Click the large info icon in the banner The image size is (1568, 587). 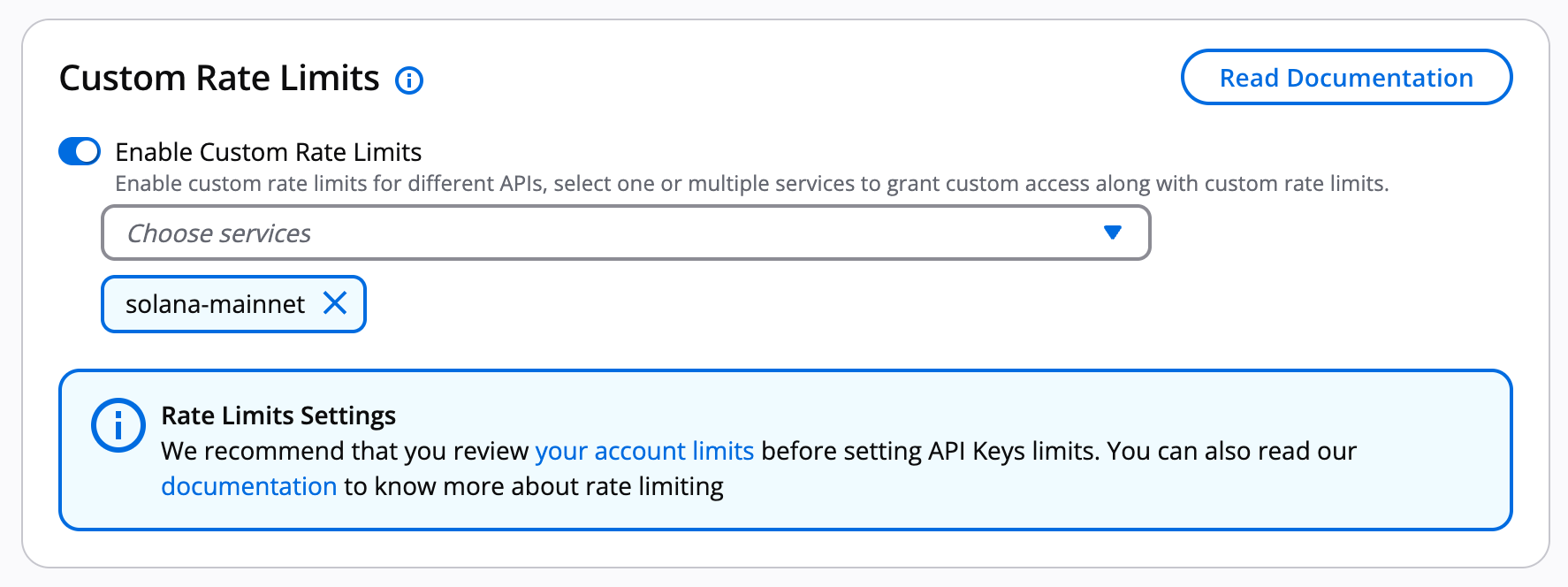click(118, 425)
